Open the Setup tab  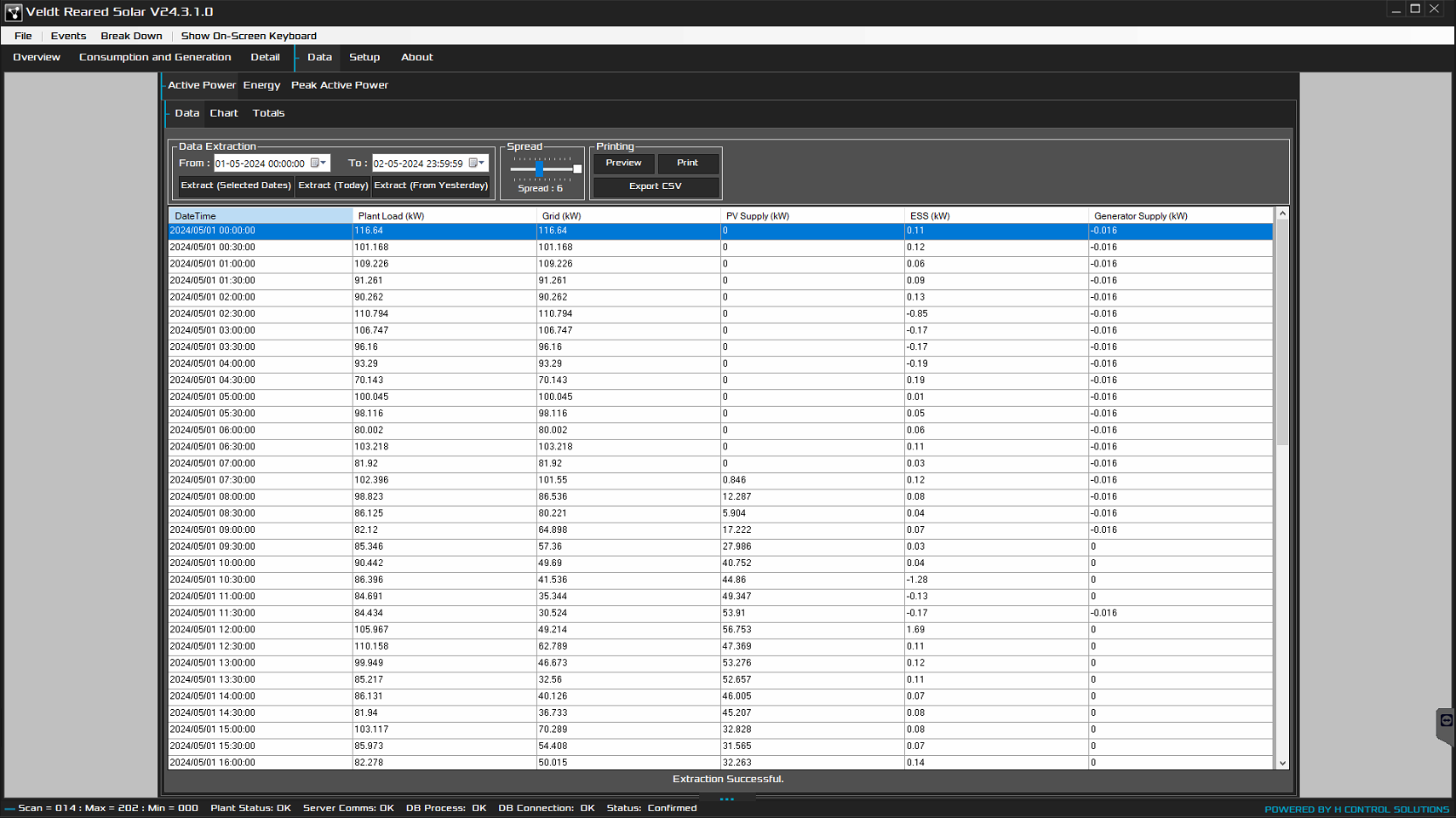tap(364, 57)
